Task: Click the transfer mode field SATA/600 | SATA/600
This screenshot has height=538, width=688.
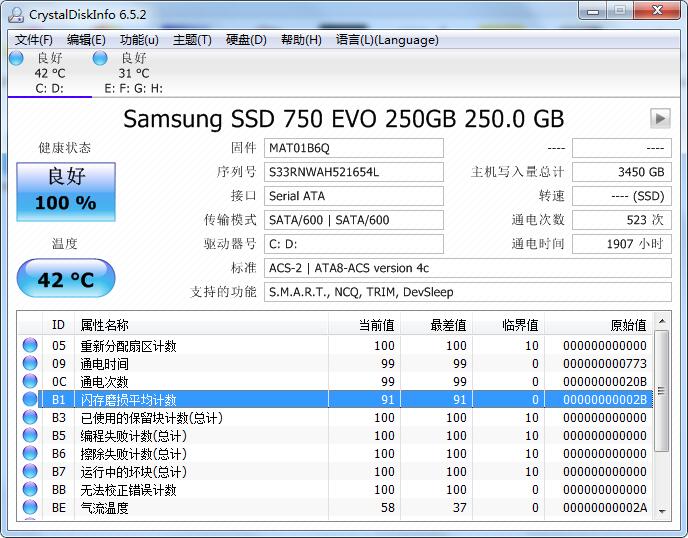Action: 354,220
